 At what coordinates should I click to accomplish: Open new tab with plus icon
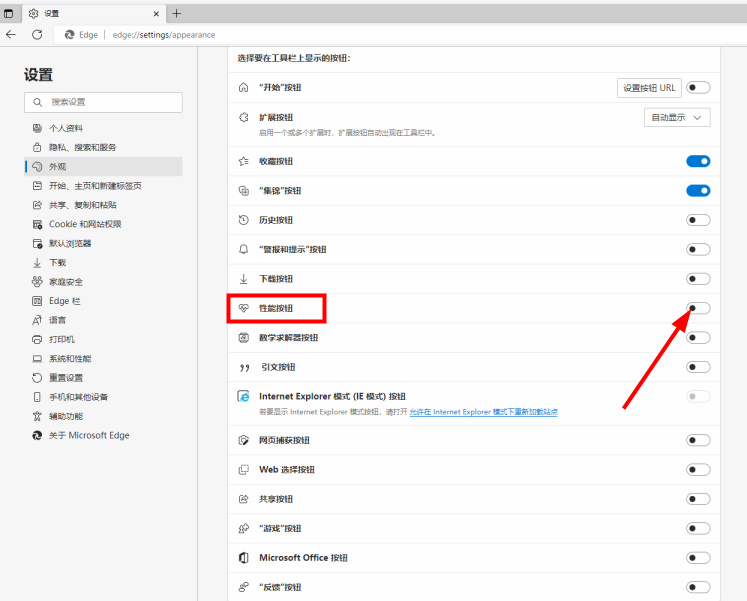tap(177, 13)
